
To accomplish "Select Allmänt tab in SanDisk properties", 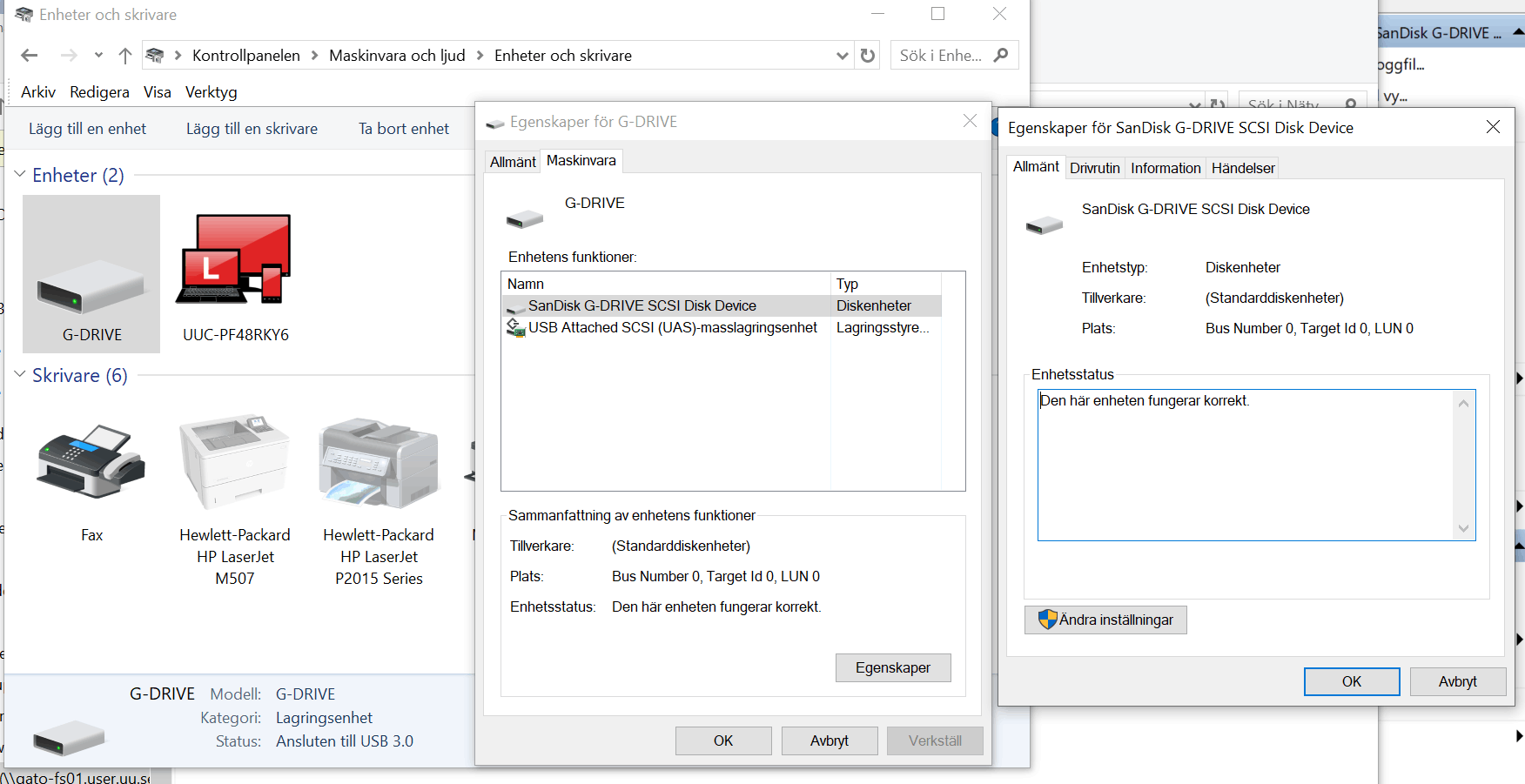I will (x=1036, y=167).
